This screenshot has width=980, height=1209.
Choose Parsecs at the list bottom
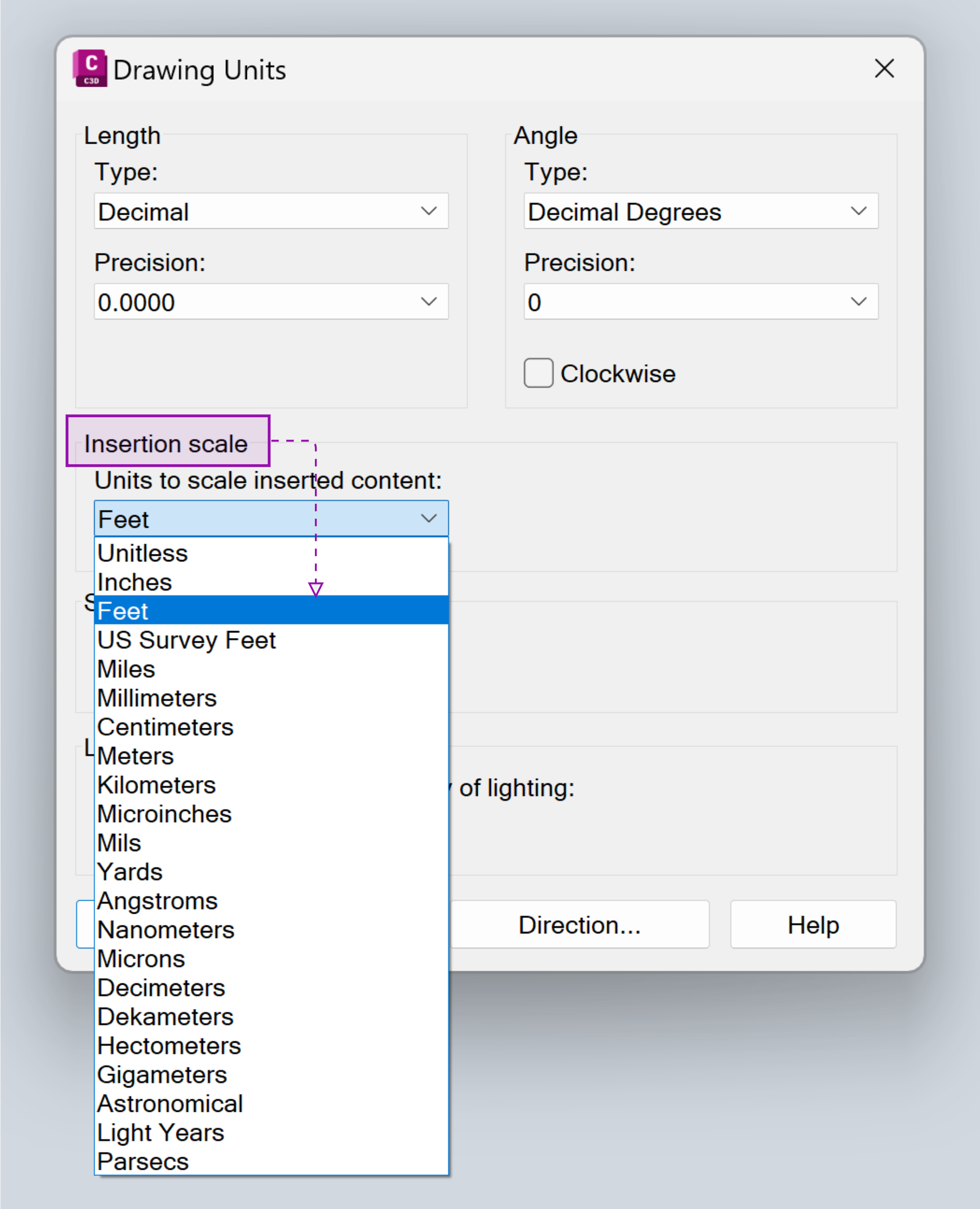click(x=143, y=1161)
